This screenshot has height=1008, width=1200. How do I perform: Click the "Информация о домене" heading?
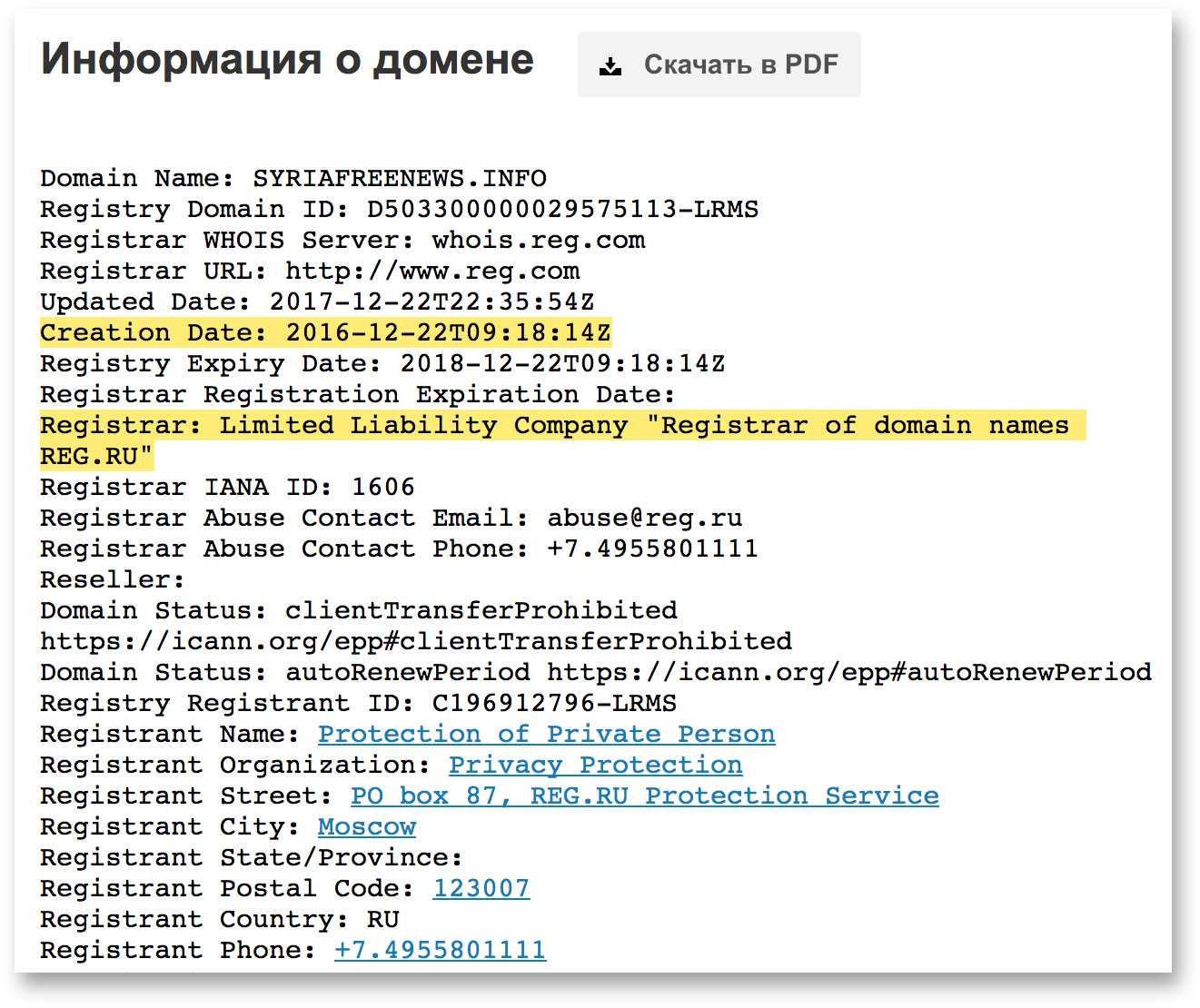click(x=287, y=60)
